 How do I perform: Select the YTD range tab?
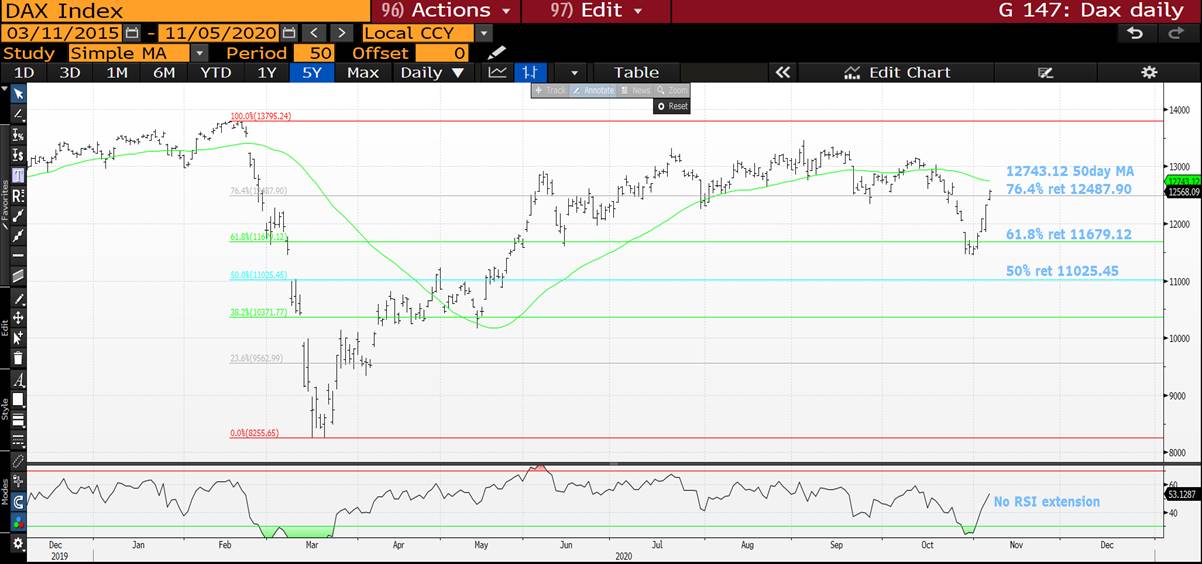(x=216, y=72)
